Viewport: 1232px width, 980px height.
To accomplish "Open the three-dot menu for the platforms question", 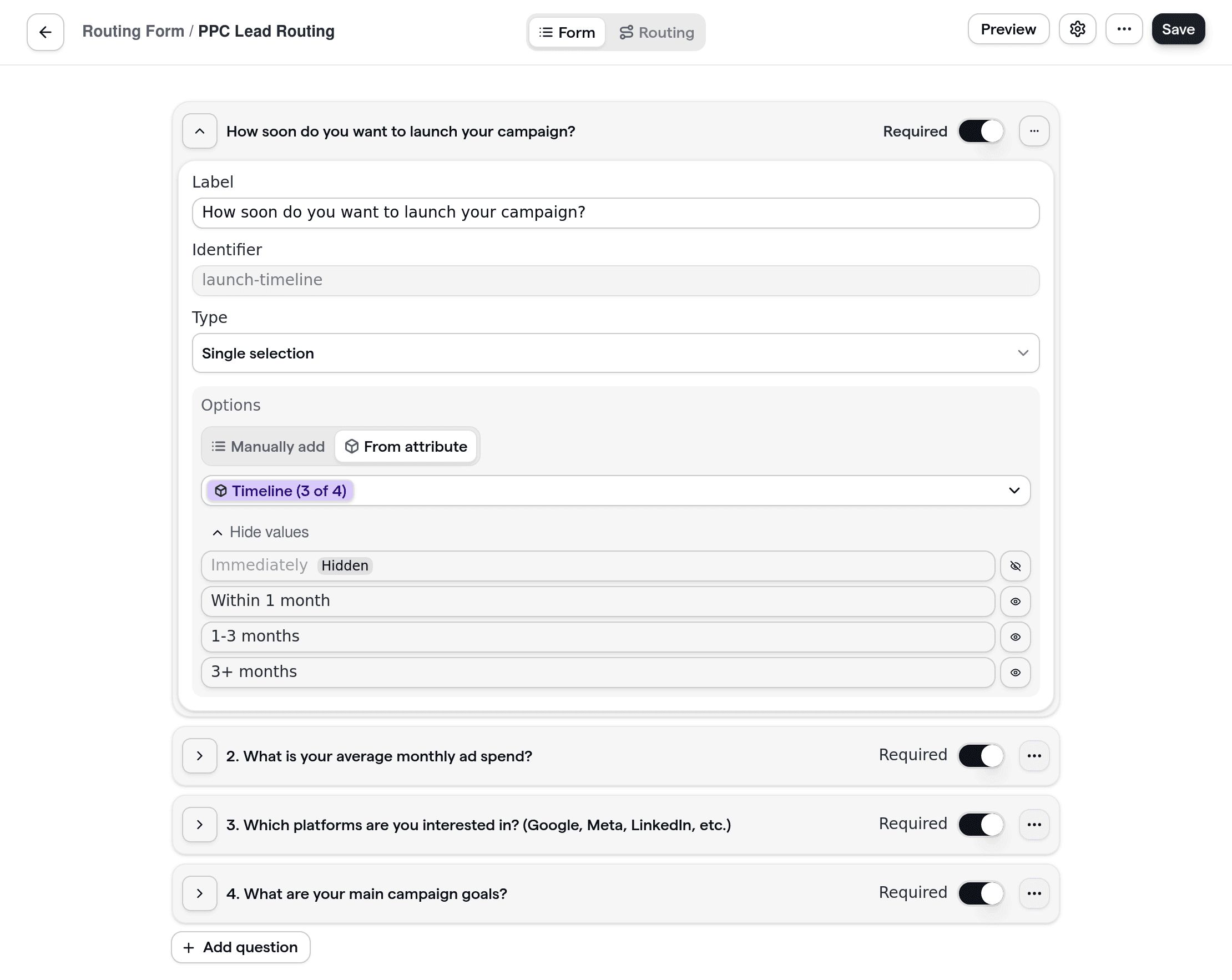I will coord(1034,825).
